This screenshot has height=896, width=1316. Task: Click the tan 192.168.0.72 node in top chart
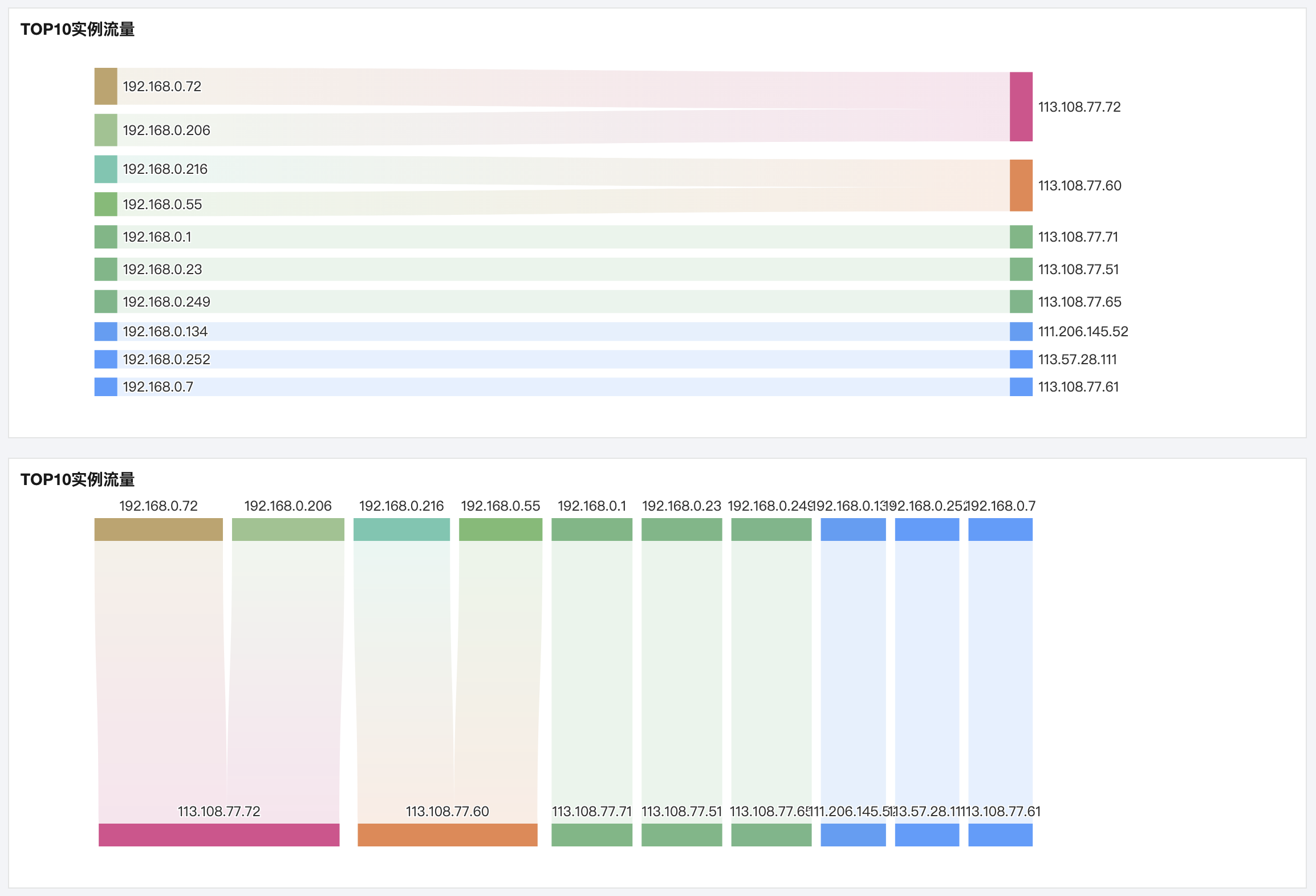click(105, 86)
